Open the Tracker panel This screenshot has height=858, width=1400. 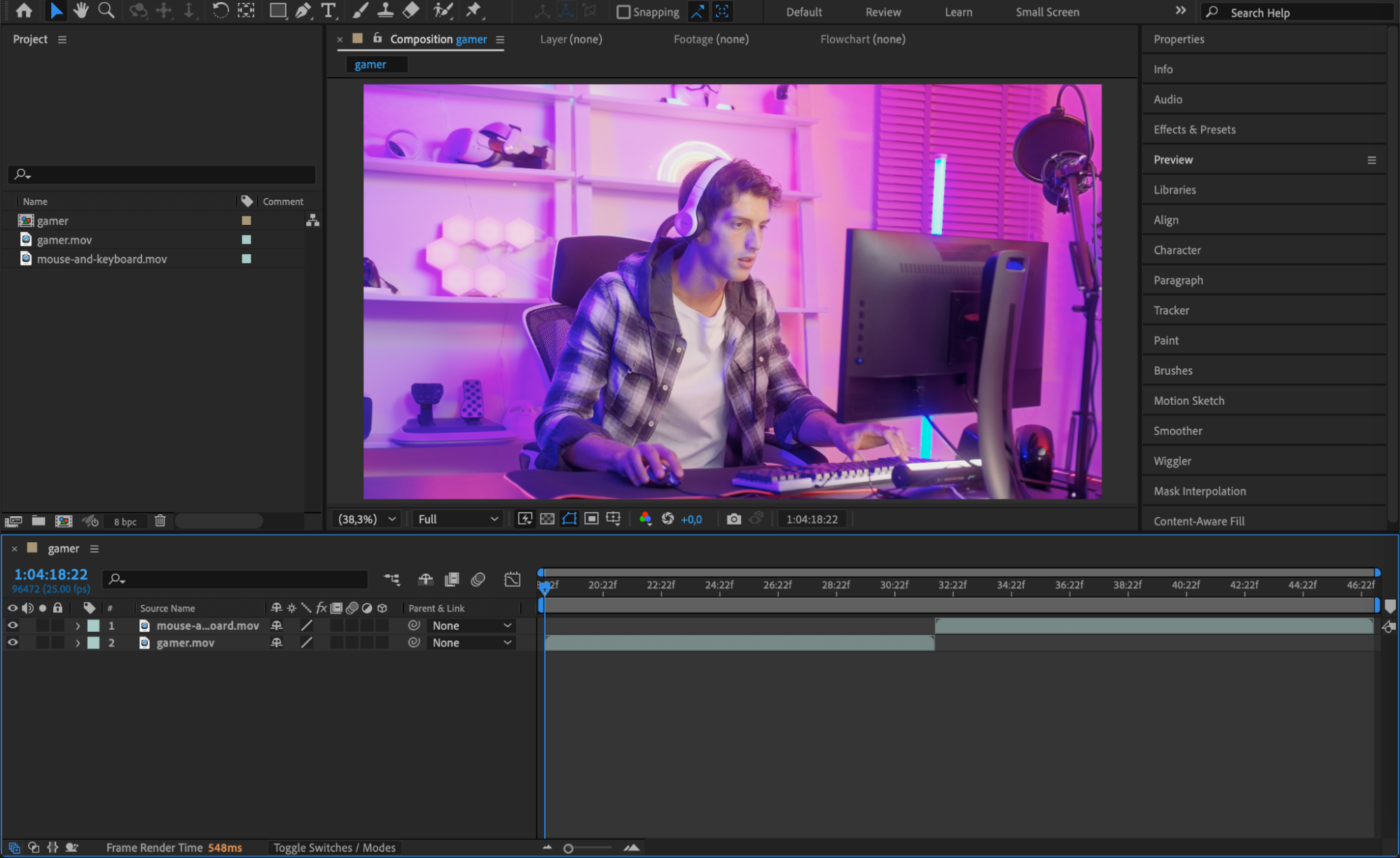point(1264,310)
